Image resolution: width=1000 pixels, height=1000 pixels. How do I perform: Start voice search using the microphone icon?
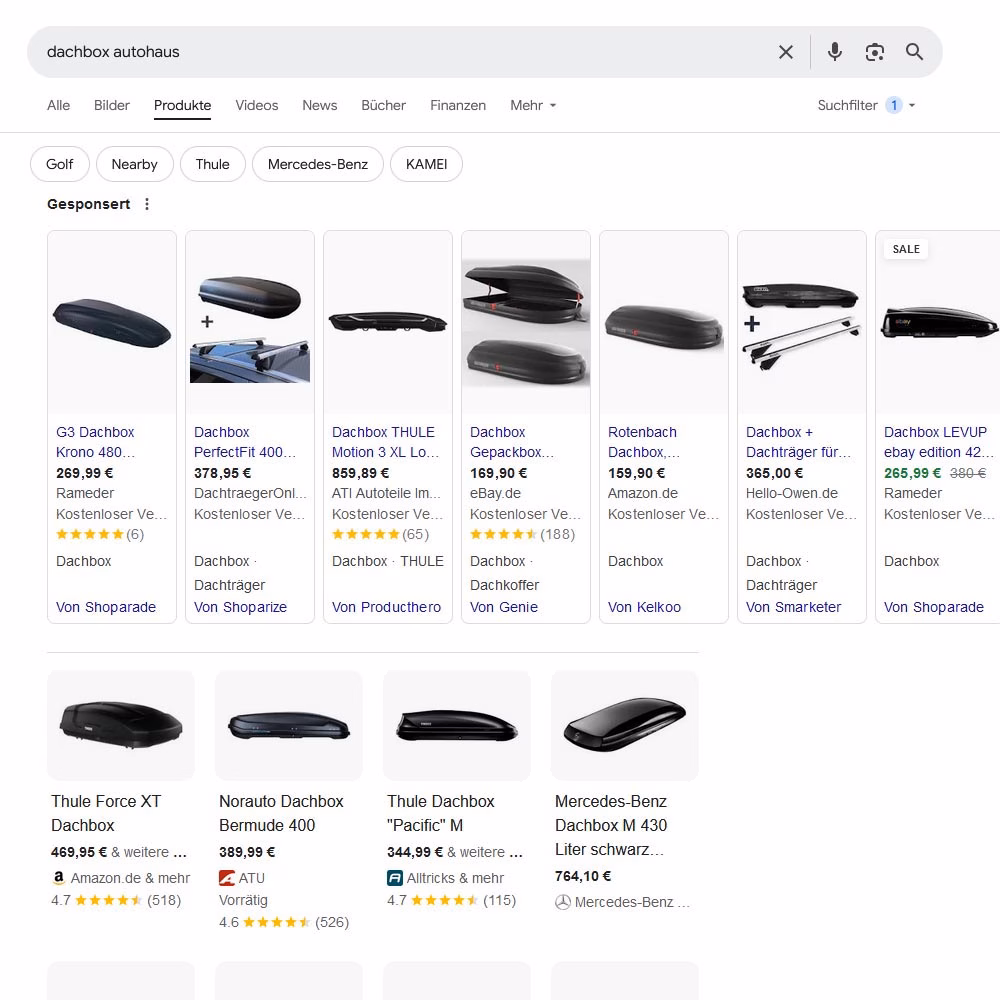(x=835, y=51)
